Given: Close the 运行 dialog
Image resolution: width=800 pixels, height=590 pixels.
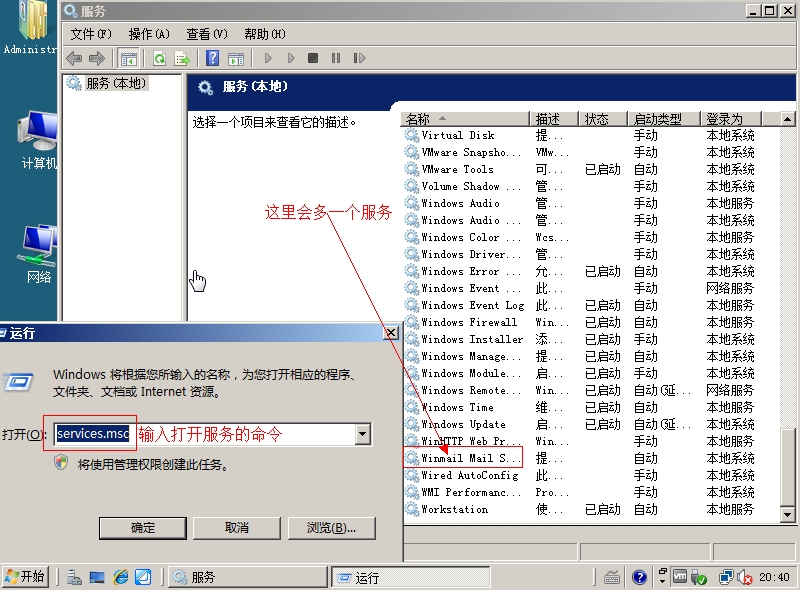Looking at the screenshot, I should click(x=391, y=333).
